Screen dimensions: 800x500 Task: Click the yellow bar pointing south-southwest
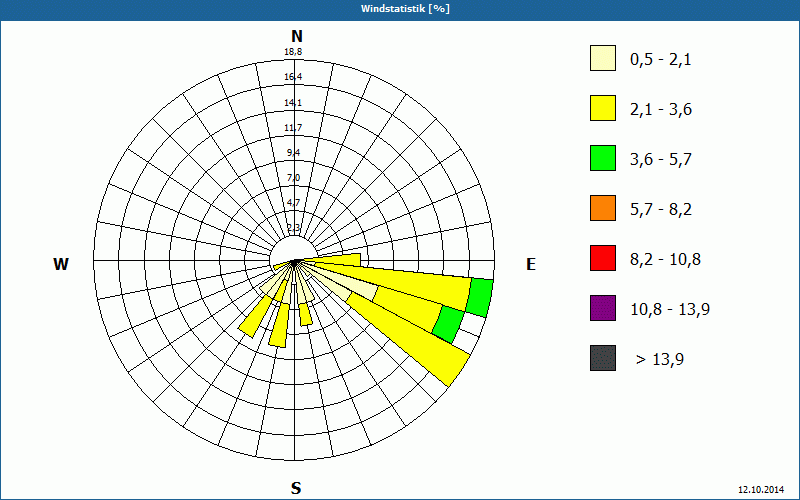click(x=280, y=325)
